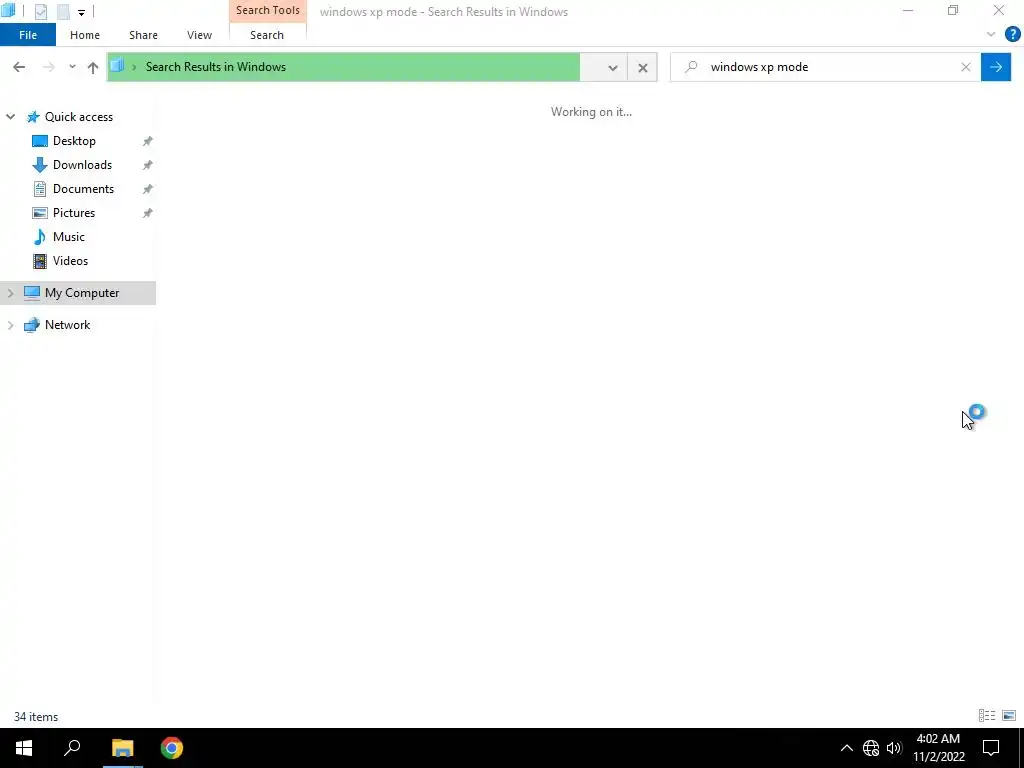
Task: Open recent locations dropdown arrow
Action: coord(72,67)
